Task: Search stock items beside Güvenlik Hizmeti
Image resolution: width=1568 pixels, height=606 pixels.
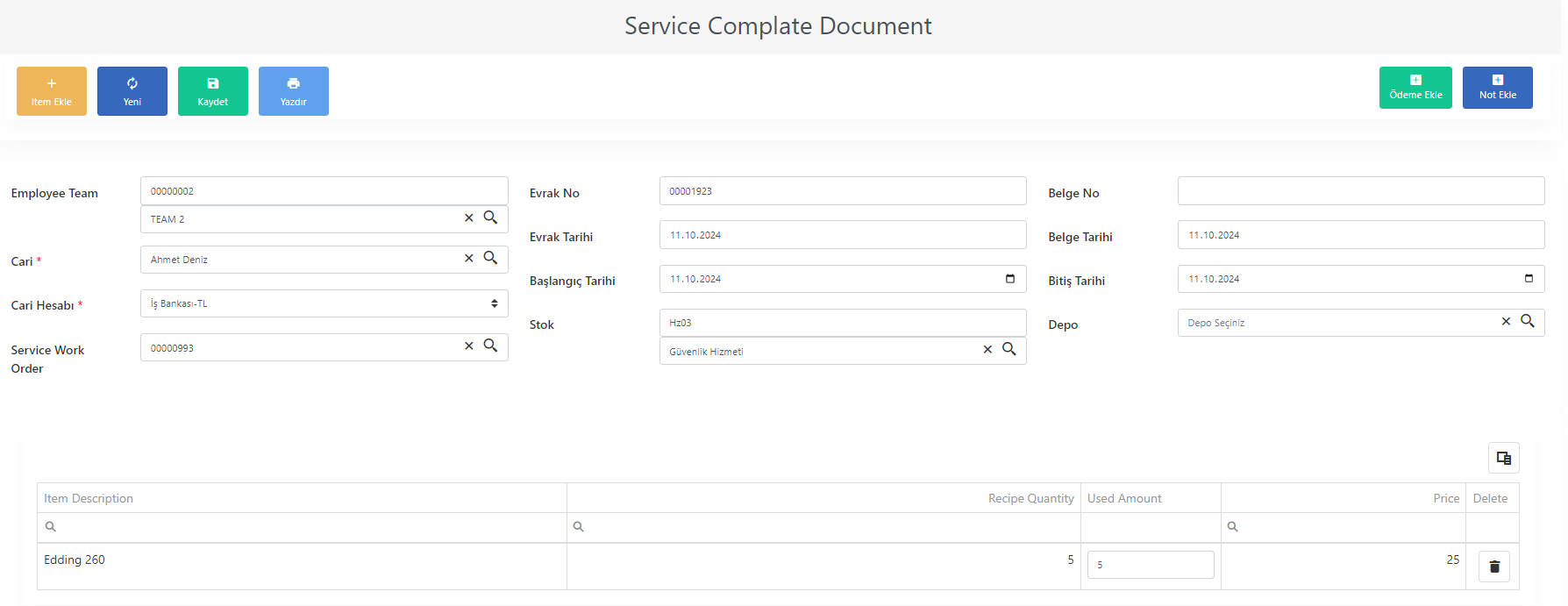Action: point(1009,349)
